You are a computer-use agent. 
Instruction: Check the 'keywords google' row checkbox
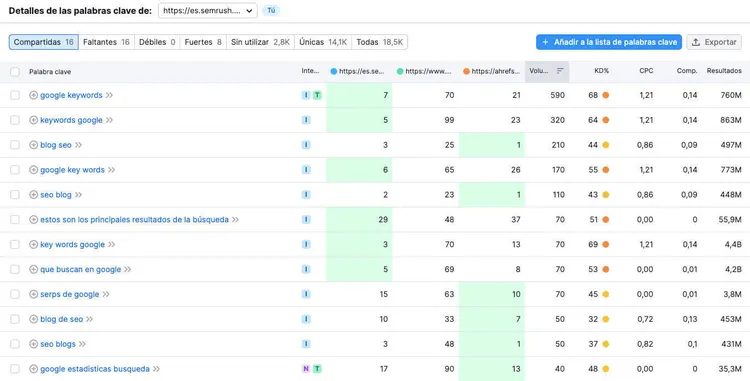click(15, 120)
